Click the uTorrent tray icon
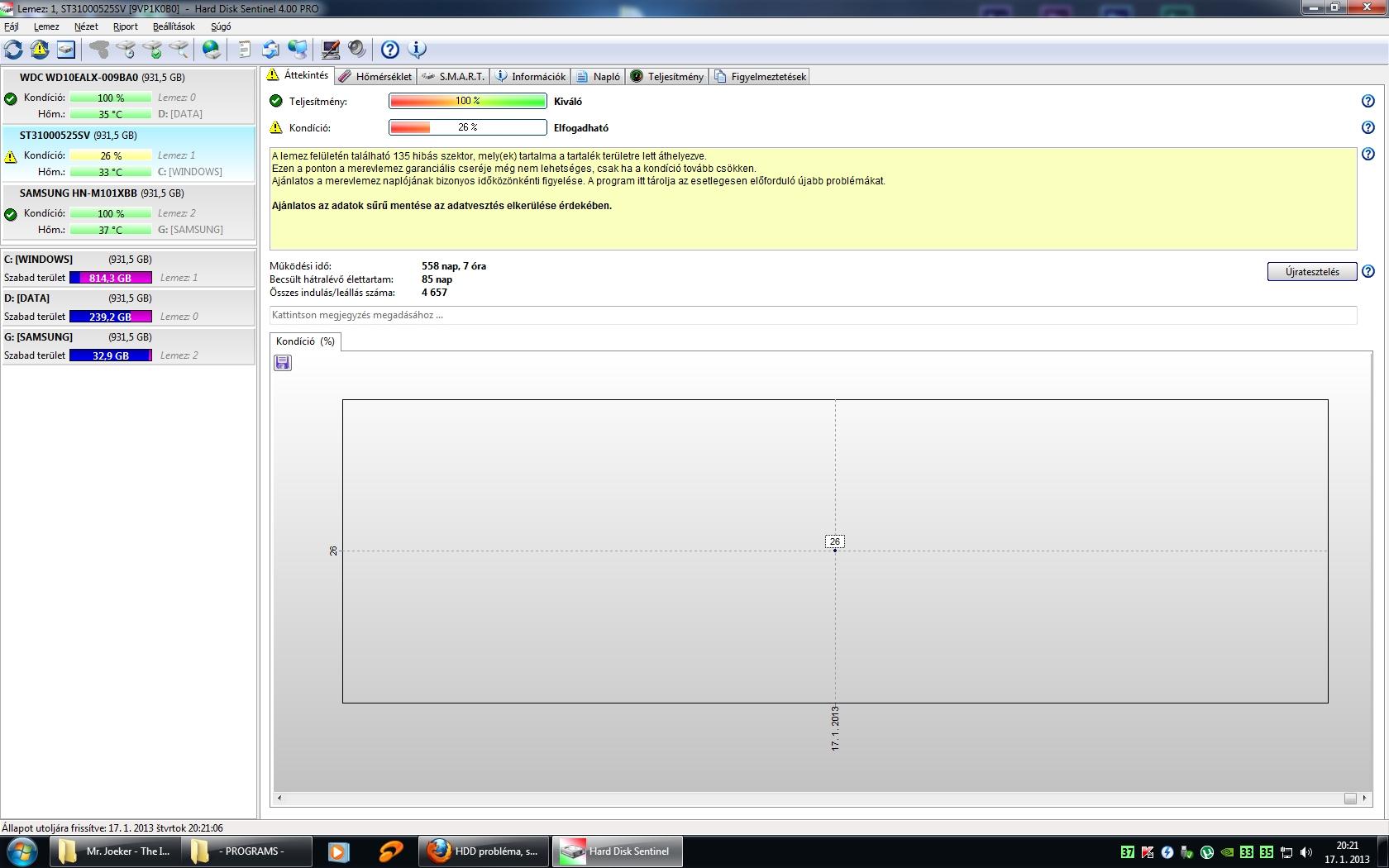 click(1207, 852)
